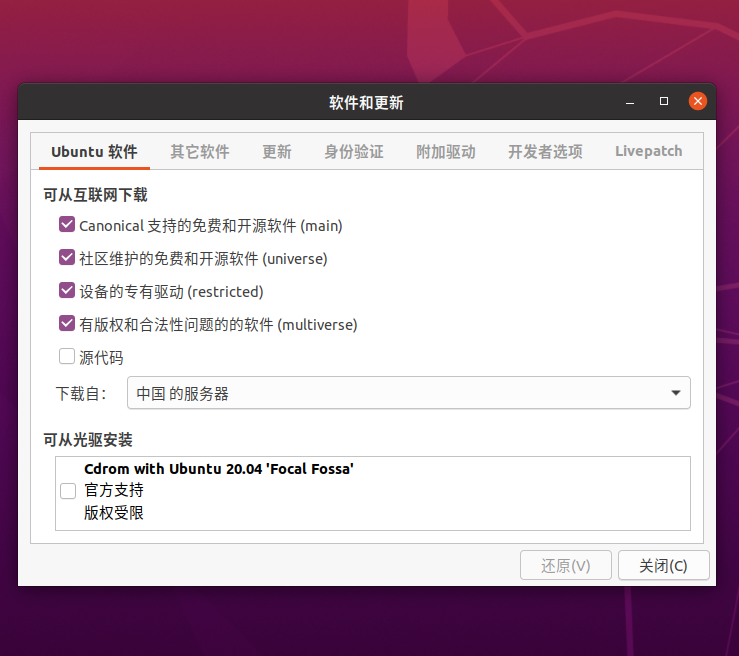
Task: Disable 设备的专有驱动 (restricted)
Action: point(67,291)
